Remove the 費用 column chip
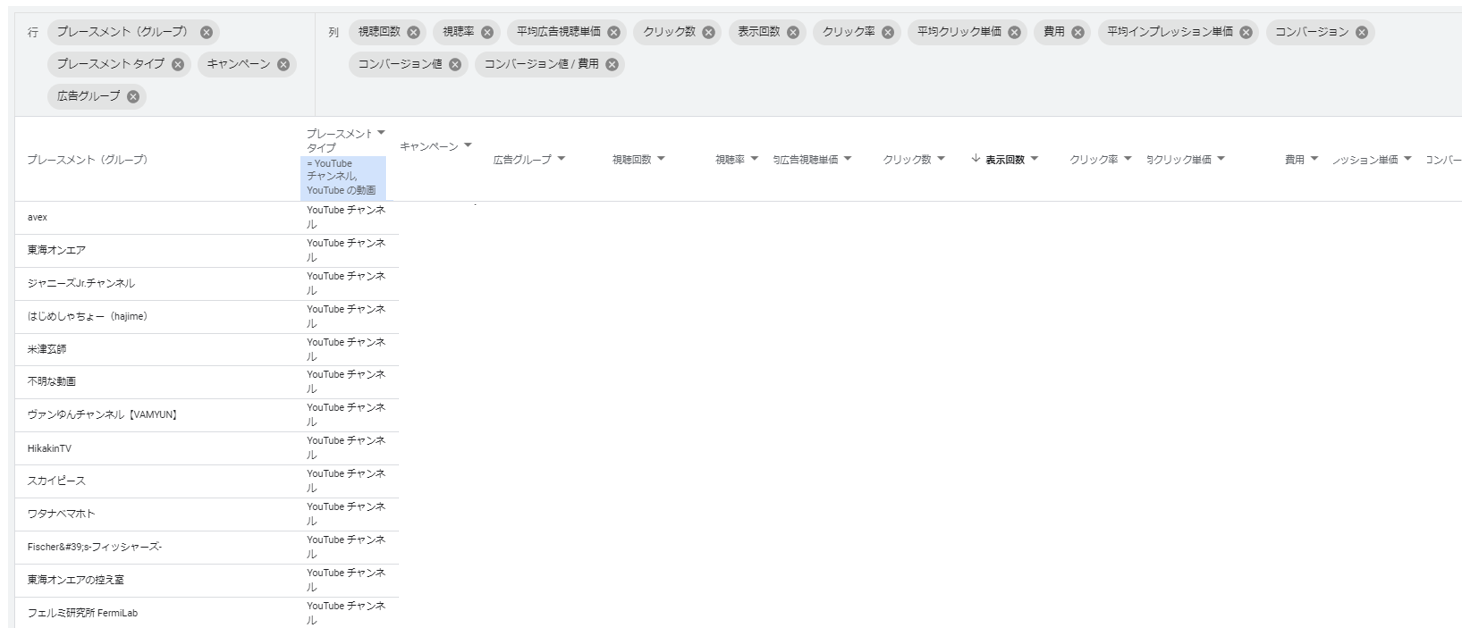1463x636 pixels. (x=1078, y=32)
